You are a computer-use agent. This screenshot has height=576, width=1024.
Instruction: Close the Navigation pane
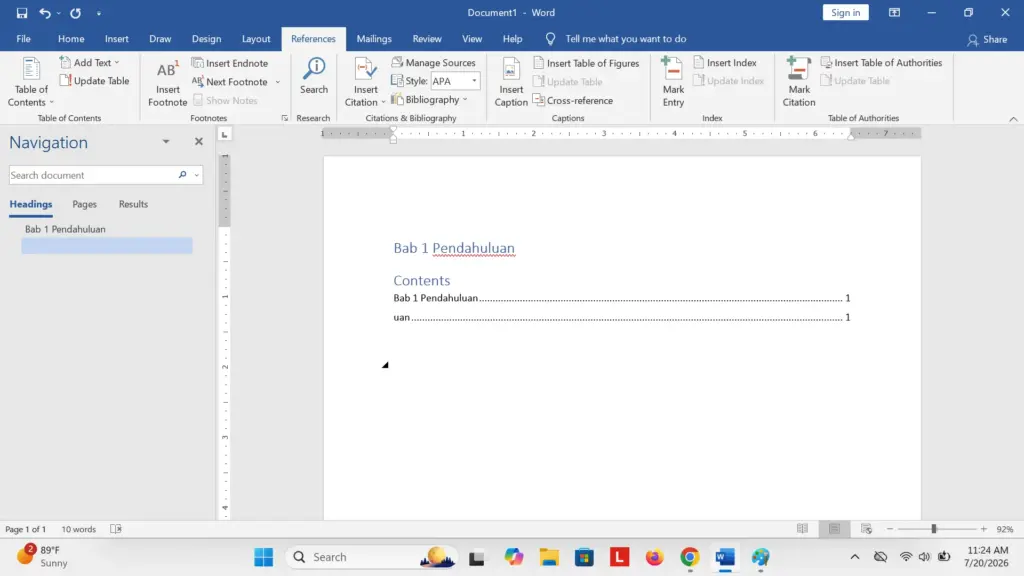tap(199, 142)
